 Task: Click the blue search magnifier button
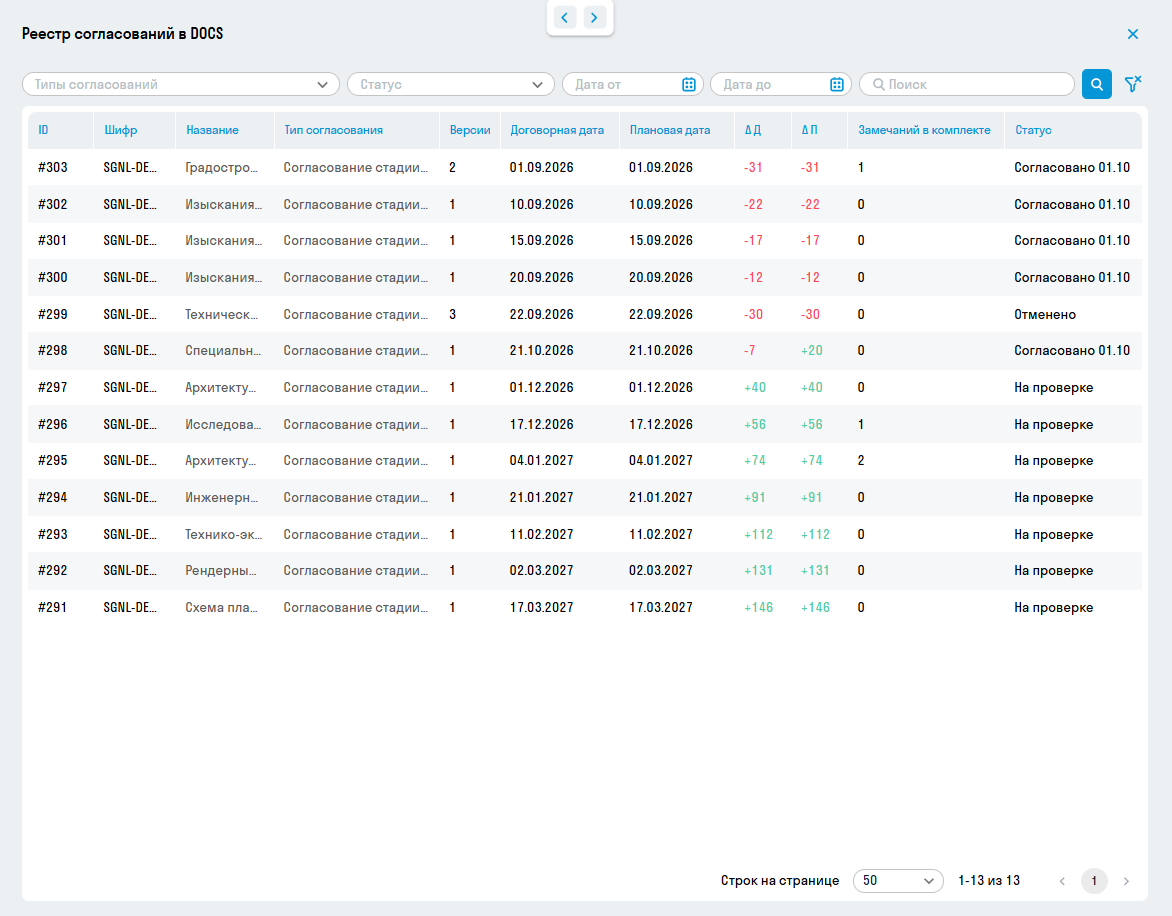click(1097, 84)
